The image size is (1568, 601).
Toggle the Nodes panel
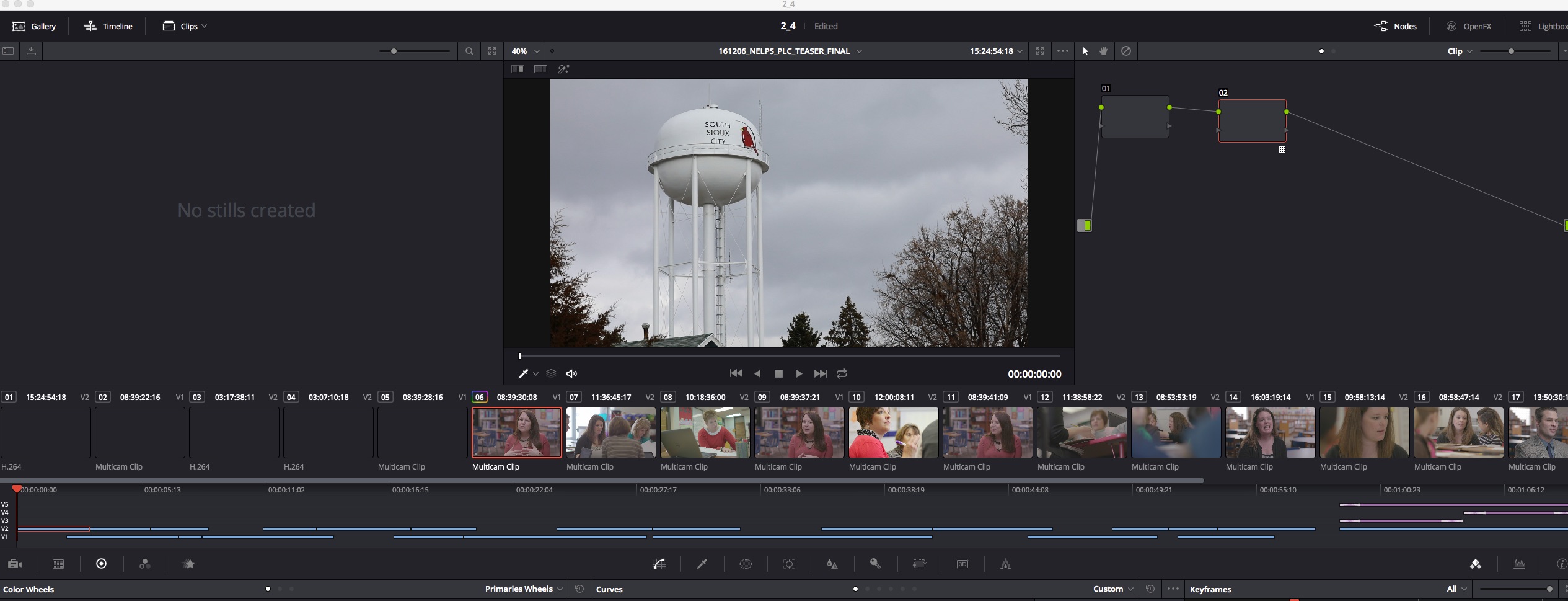coord(1396,26)
